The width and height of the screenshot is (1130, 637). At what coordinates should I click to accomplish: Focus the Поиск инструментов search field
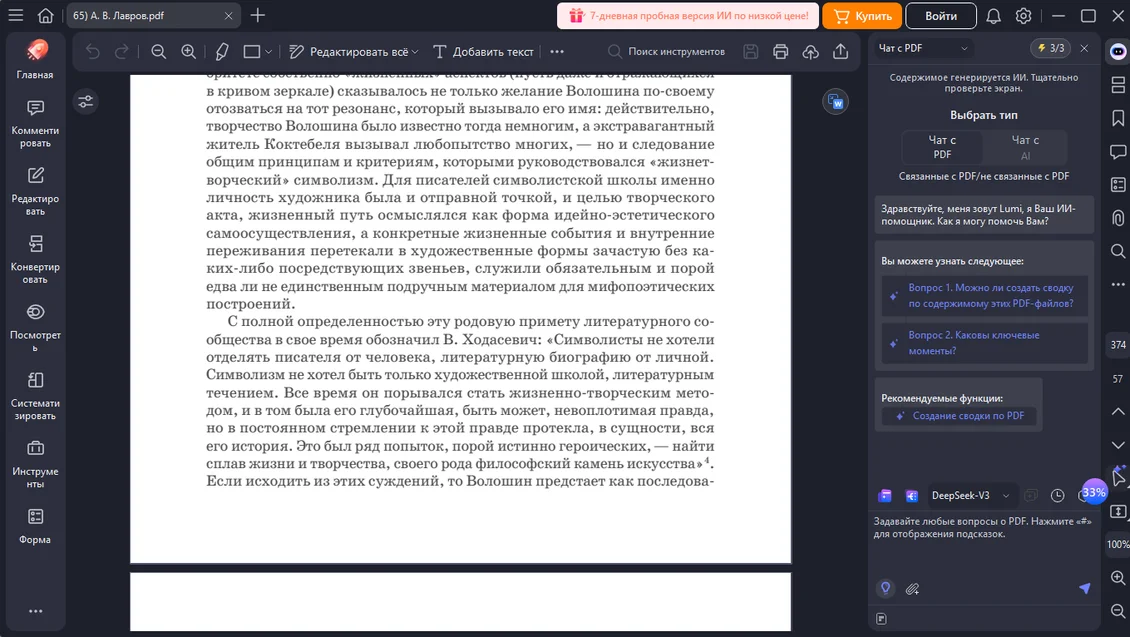pos(666,51)
